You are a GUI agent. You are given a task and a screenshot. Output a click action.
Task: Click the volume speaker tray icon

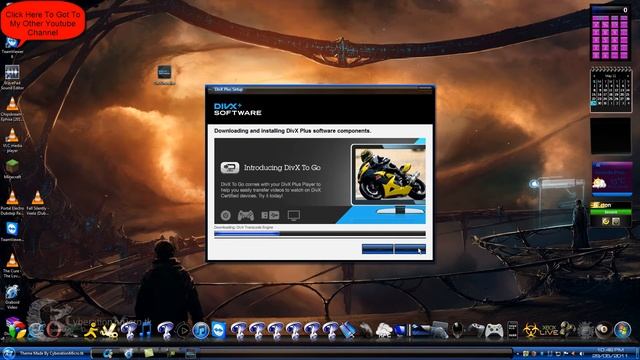pos(582,353)
